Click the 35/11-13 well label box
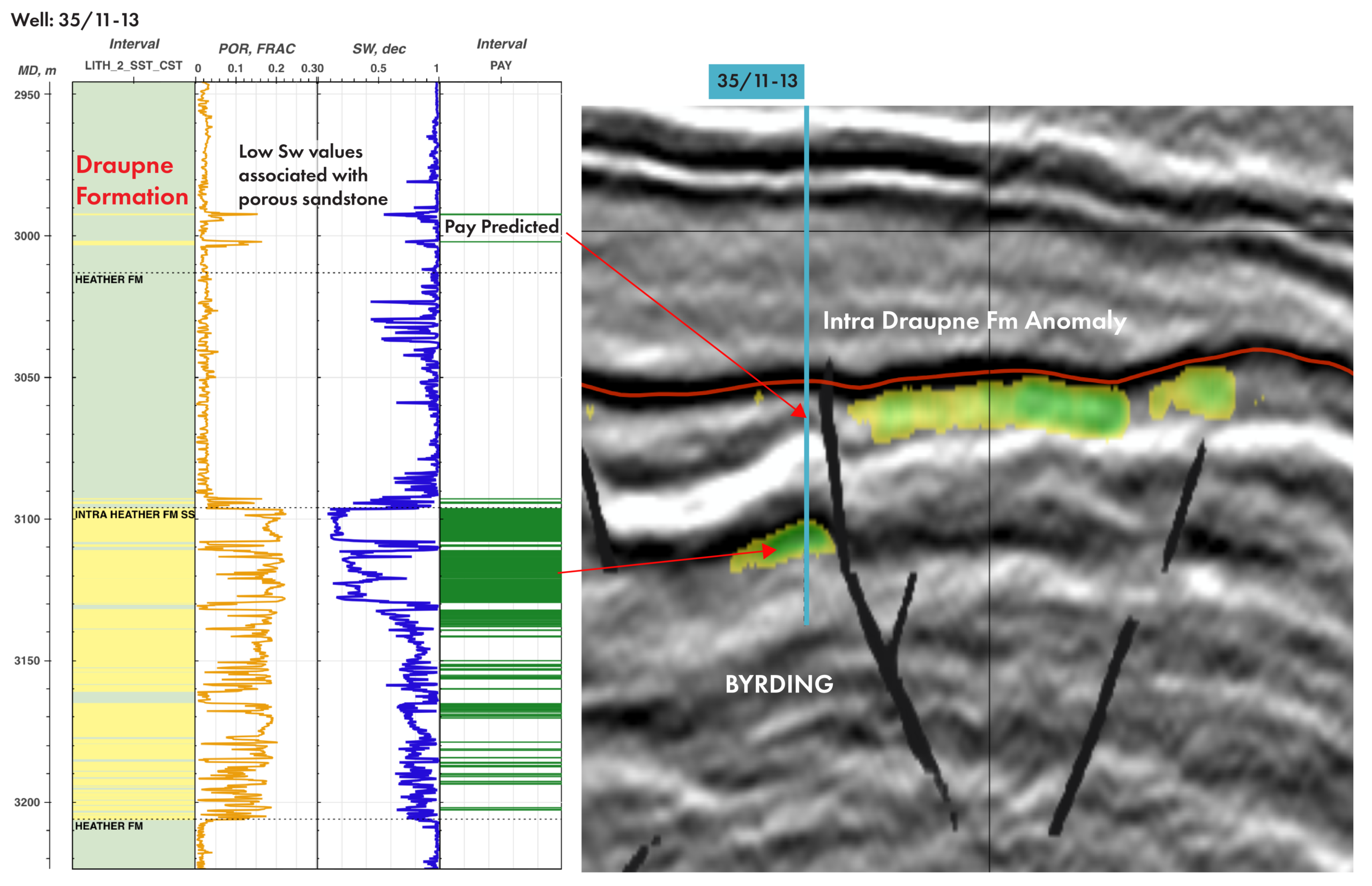 [x=756, y=81]
